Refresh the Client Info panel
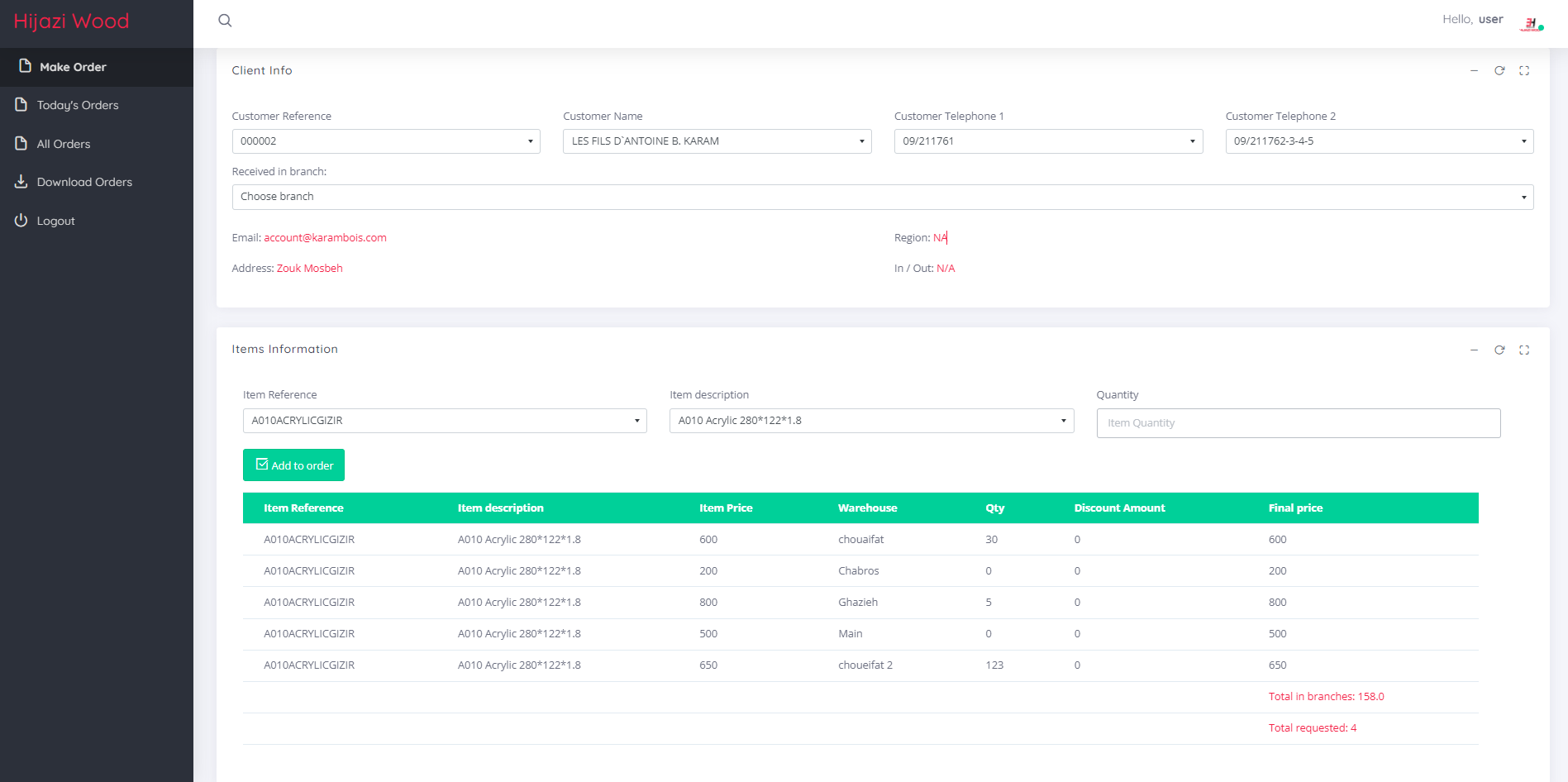Viewport: 1568px width, 782px height. (1499, 71)
